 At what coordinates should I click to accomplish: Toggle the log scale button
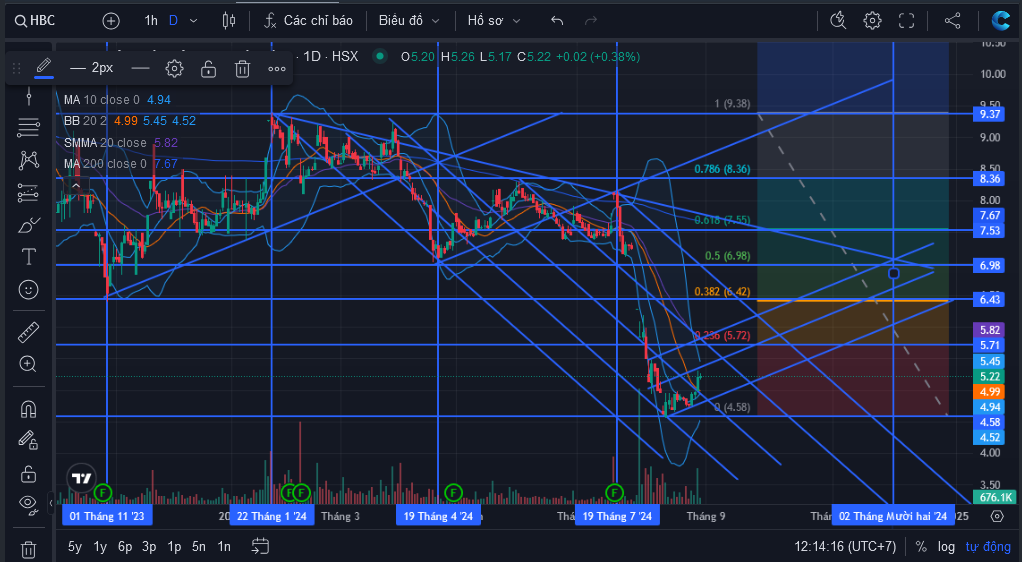pos(946,546)
